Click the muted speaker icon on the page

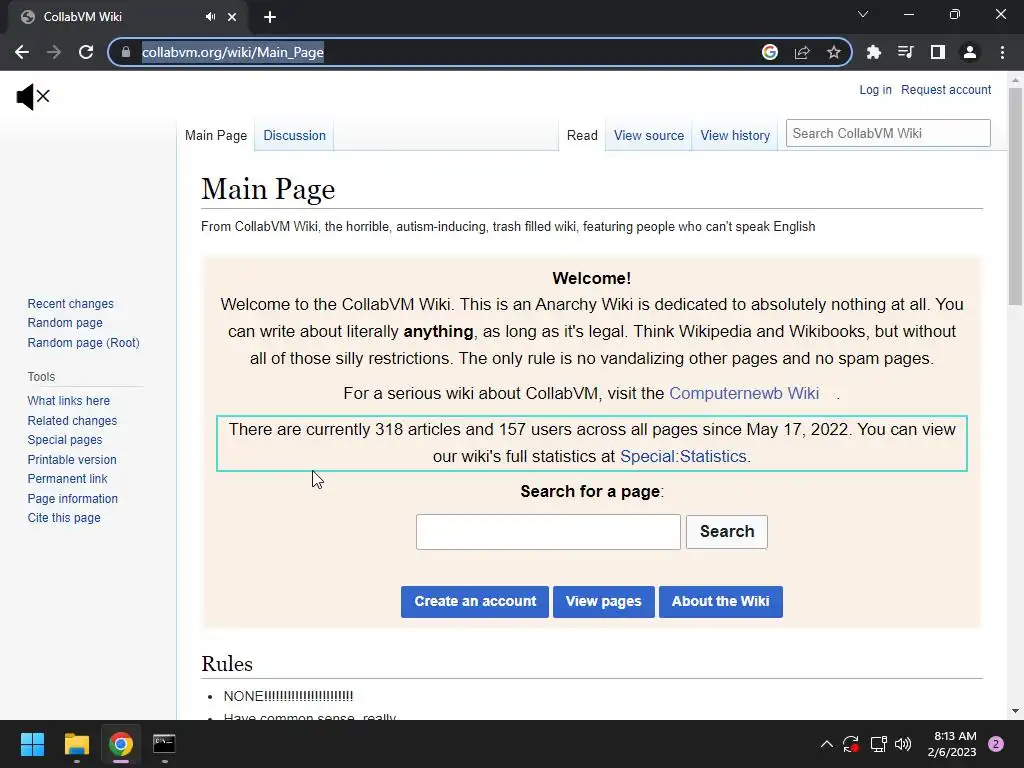point(33,97)
